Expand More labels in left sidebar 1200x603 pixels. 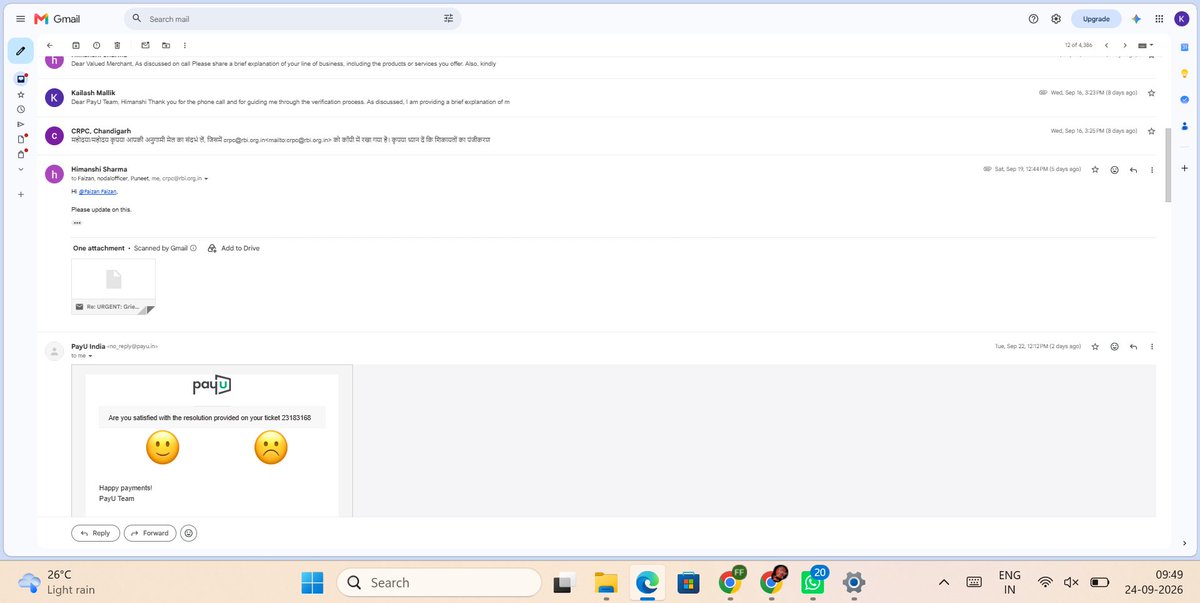tap(20, 169)
